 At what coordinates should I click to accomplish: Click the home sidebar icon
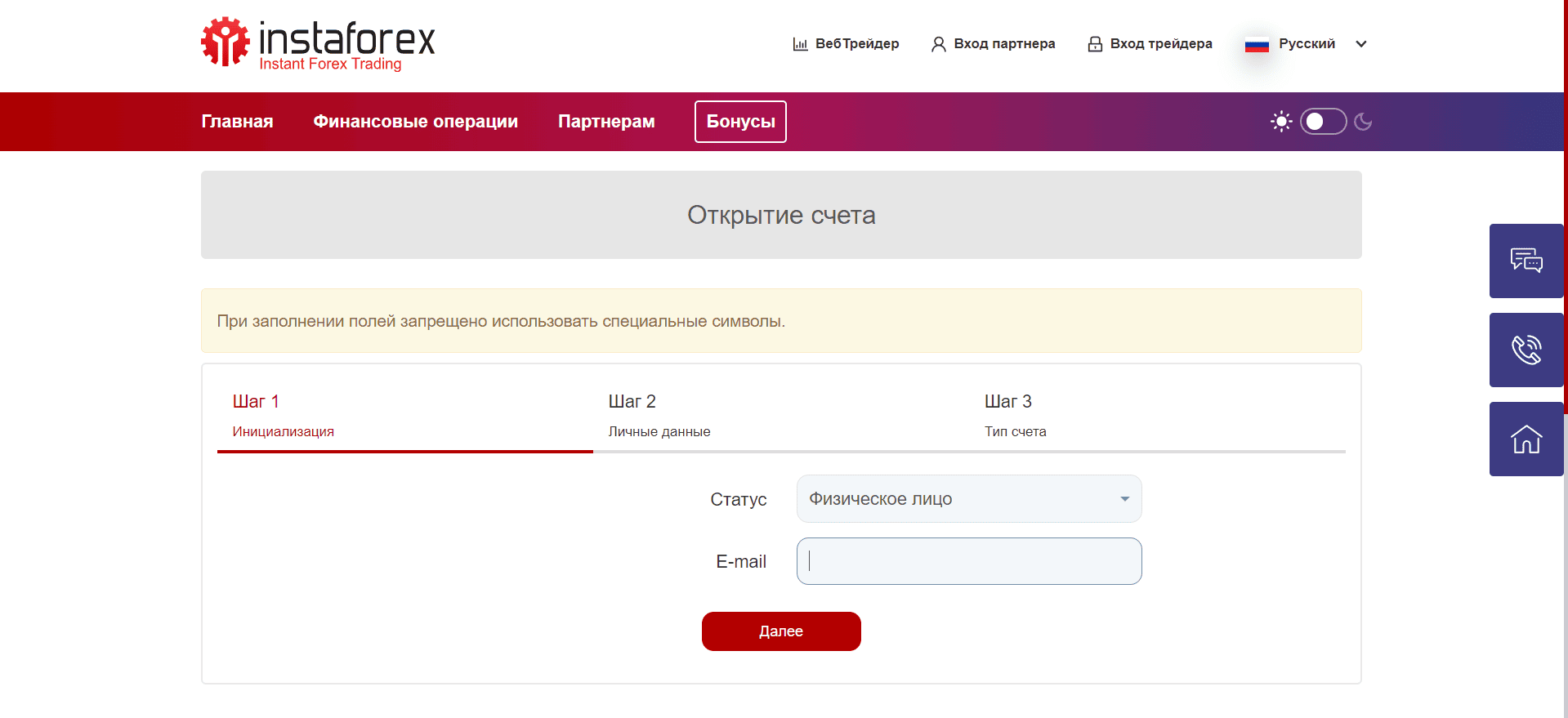pyautogui.click(x=1526, y=439)
